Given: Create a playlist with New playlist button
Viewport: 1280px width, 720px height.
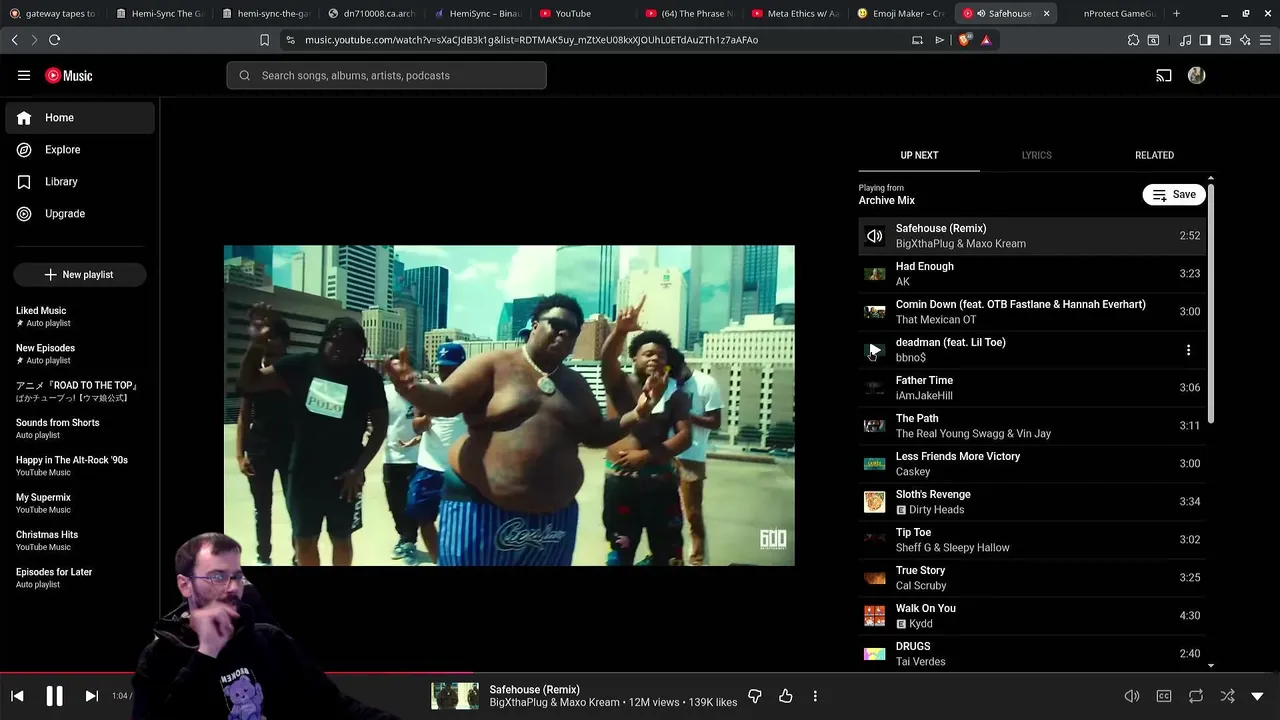Looking at the screenshot, I should [80, 275].
